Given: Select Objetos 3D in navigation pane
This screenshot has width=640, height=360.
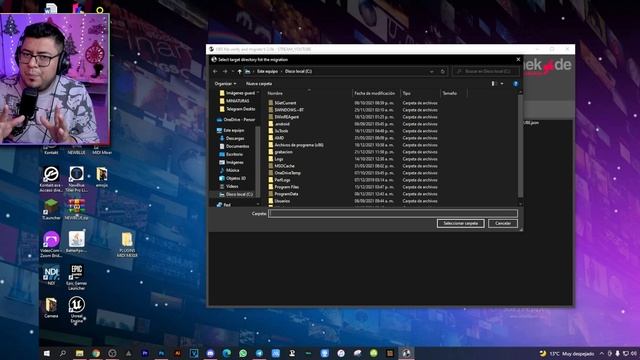Looking at the screenshot, I should 233,178.
